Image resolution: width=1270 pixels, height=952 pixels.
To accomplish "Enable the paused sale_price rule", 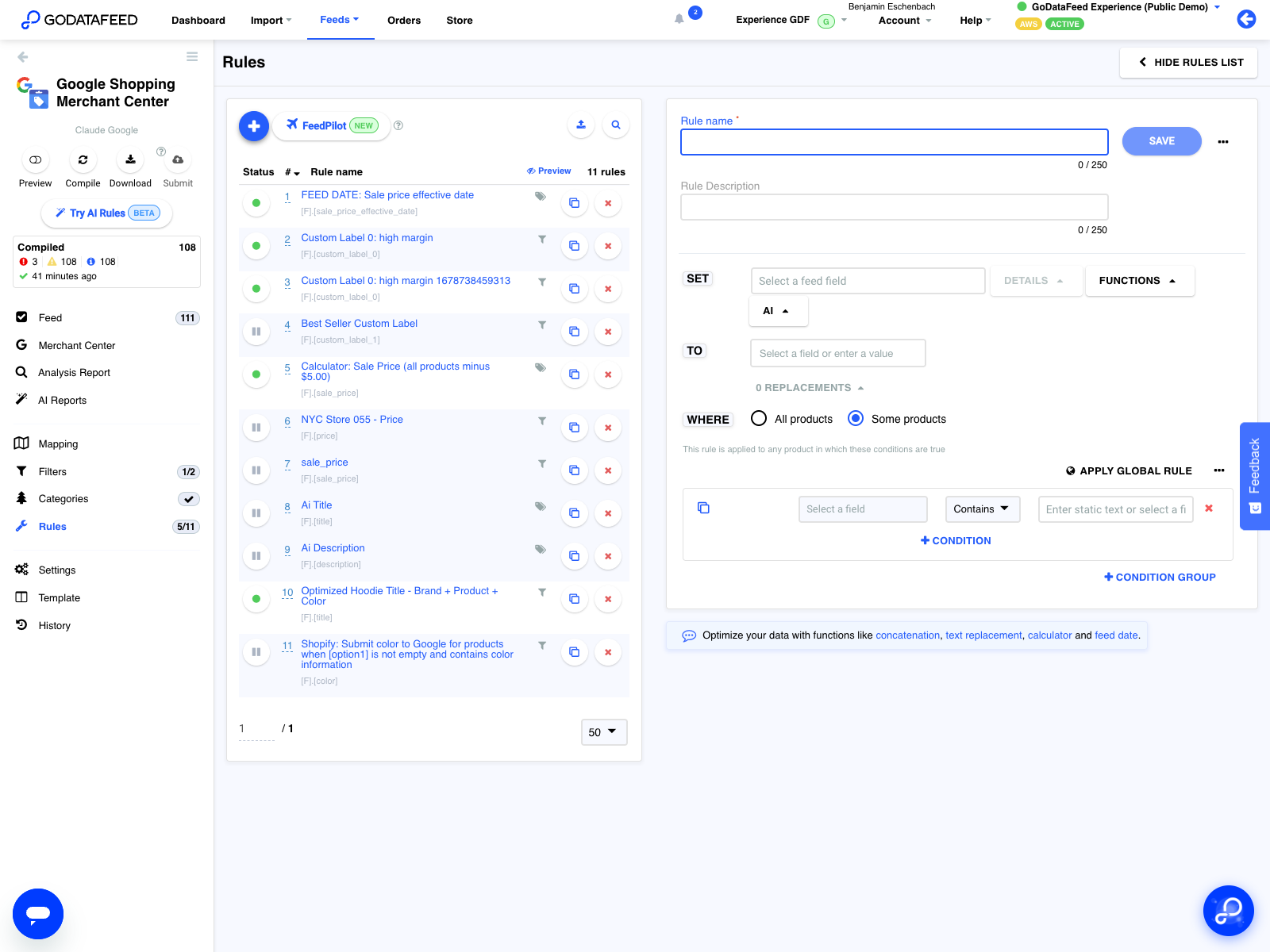I will click(x=256, y=470).
